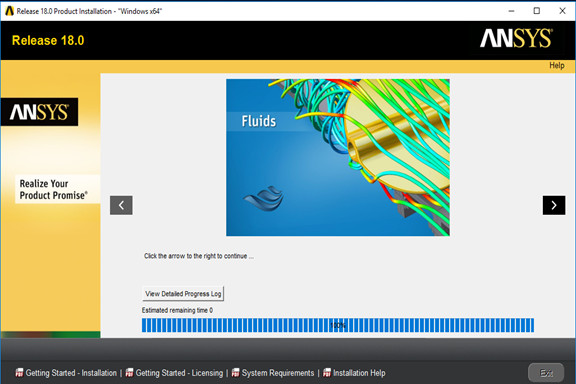
Task: Minimize the installer window
Action: (x=511, y=11)
